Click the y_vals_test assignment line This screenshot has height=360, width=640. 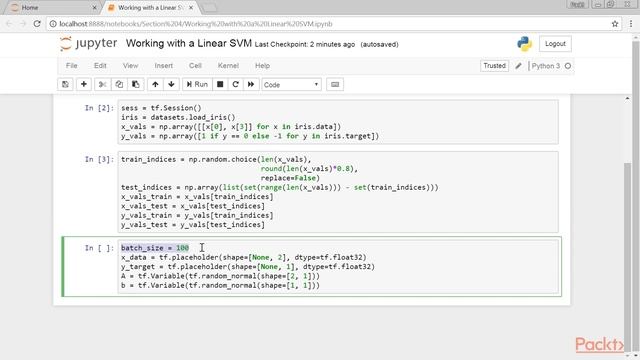tap(193, 225)
